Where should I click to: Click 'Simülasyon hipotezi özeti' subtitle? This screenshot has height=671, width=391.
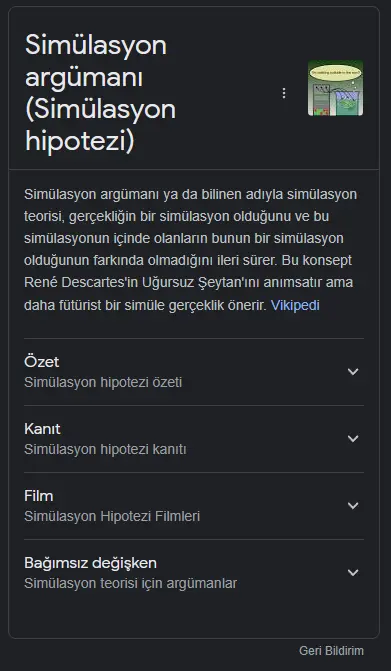tap(103, 382)
